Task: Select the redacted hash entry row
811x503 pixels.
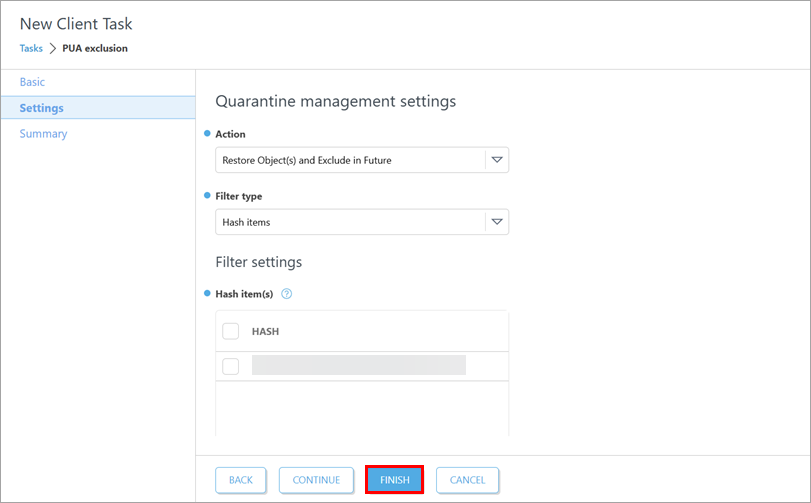Action: pyautogui.click(x=359, y=366)
